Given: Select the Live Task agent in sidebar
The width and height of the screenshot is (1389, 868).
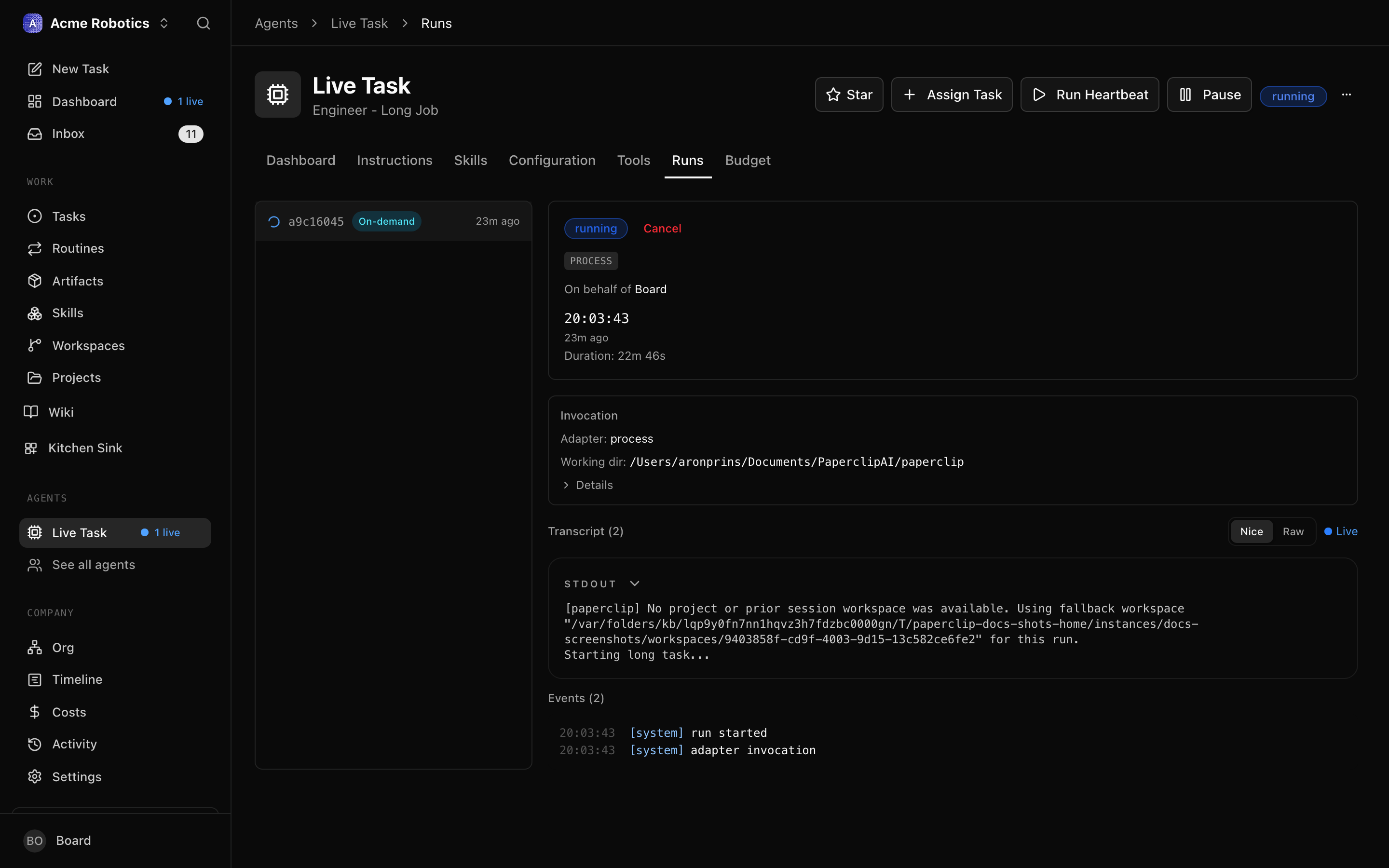Looking at the screenshot, I should [x=115, y=533].
